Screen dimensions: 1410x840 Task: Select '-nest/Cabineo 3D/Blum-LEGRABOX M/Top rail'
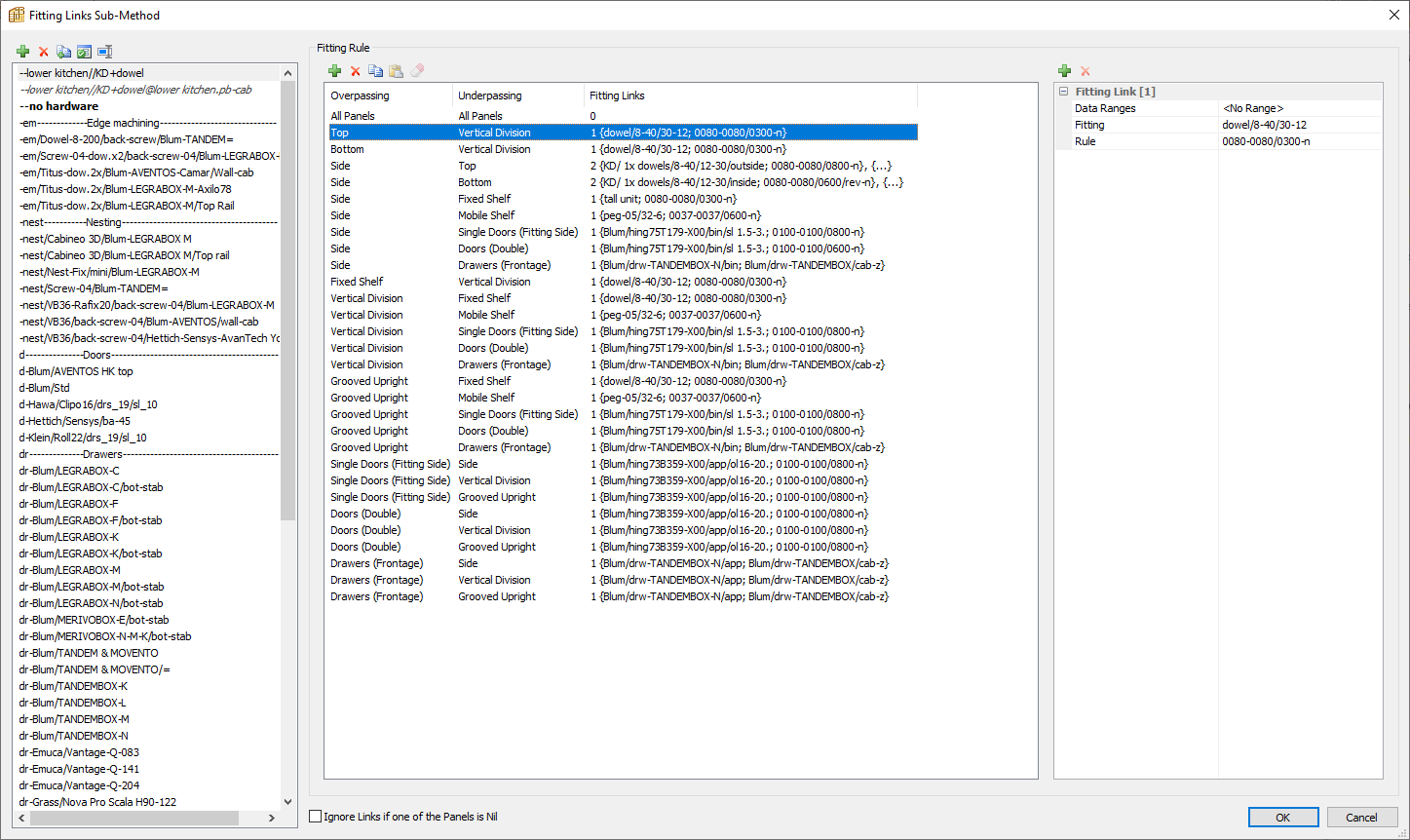148,255
